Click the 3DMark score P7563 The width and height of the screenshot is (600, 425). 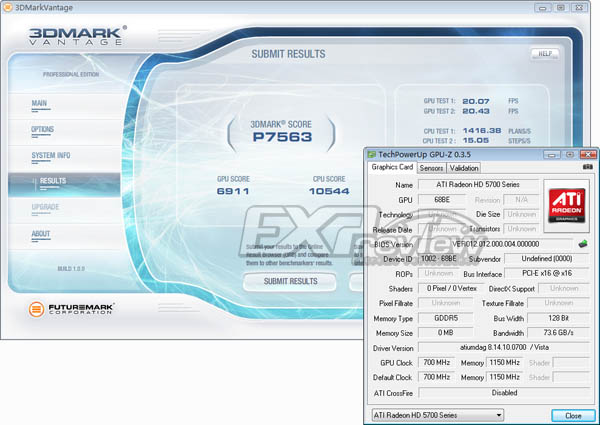click(282, 137)
